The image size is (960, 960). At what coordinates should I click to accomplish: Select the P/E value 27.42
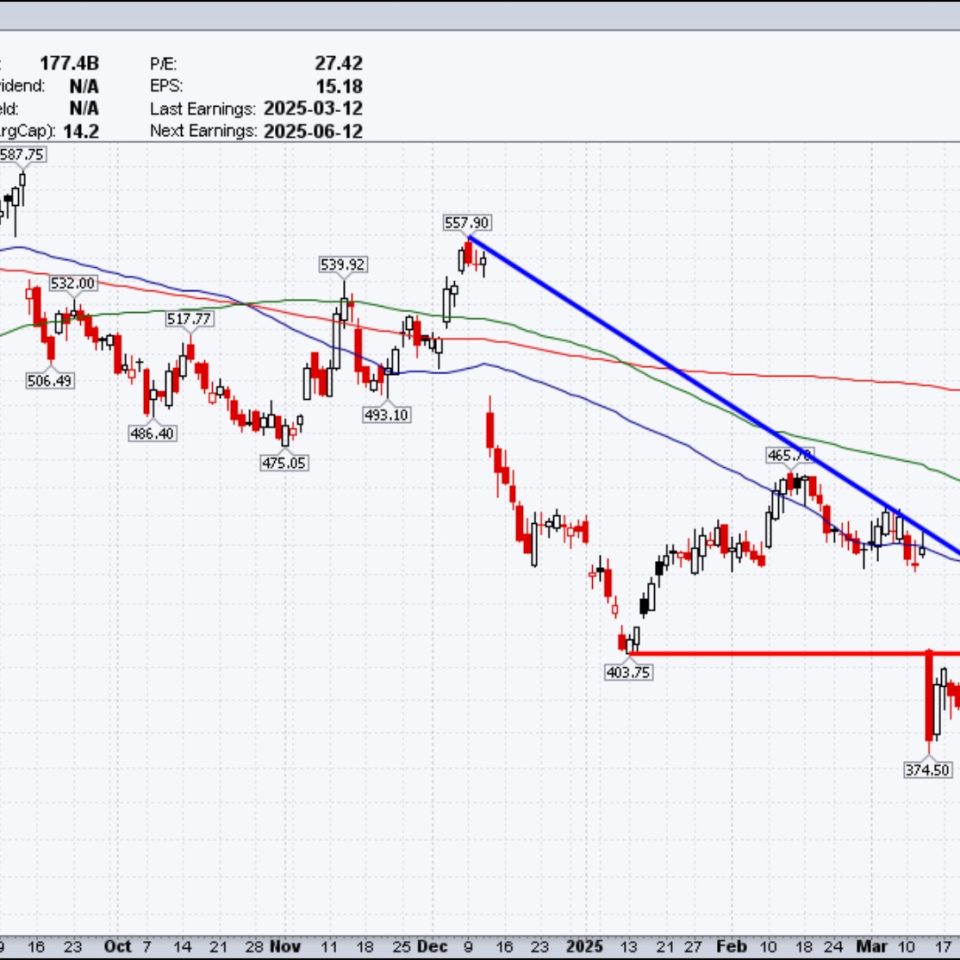point(338,63)
